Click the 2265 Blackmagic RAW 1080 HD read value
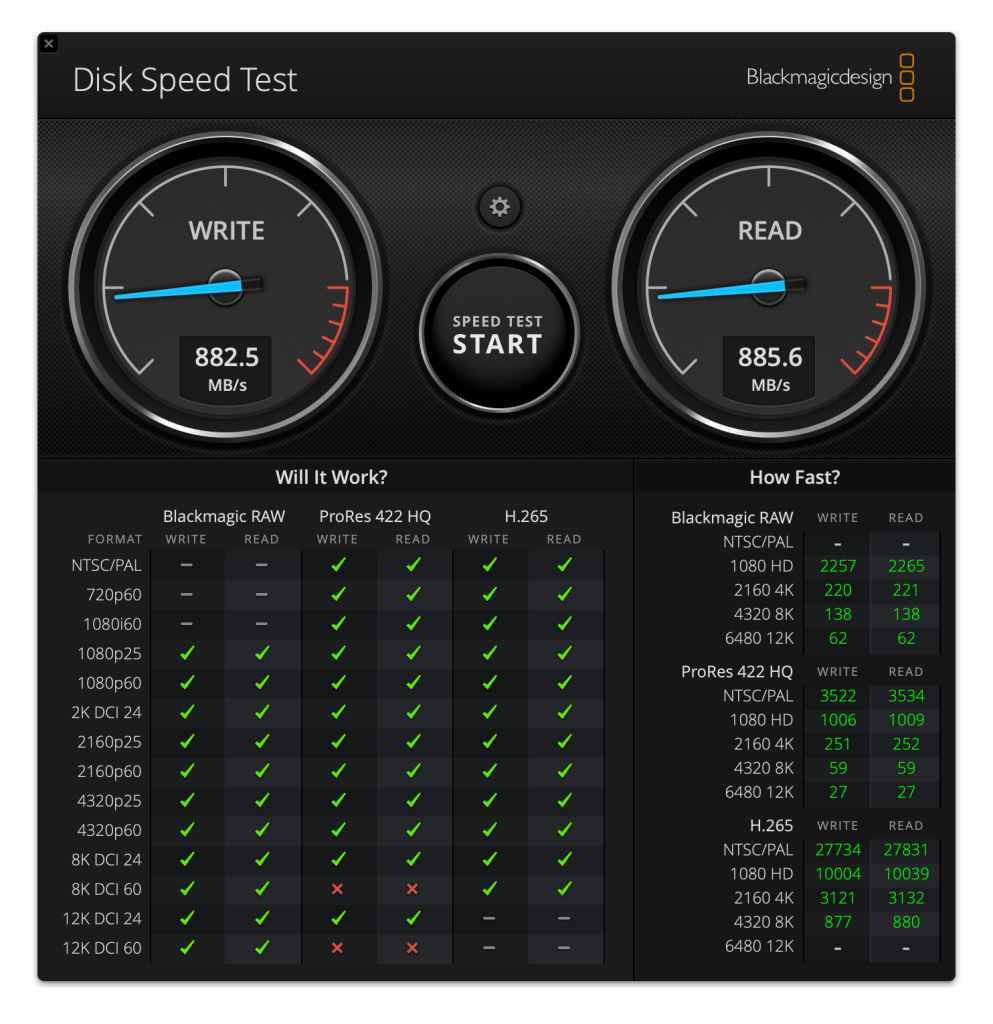Viewport: 993px width, 1024px height. tap(906, 566)
